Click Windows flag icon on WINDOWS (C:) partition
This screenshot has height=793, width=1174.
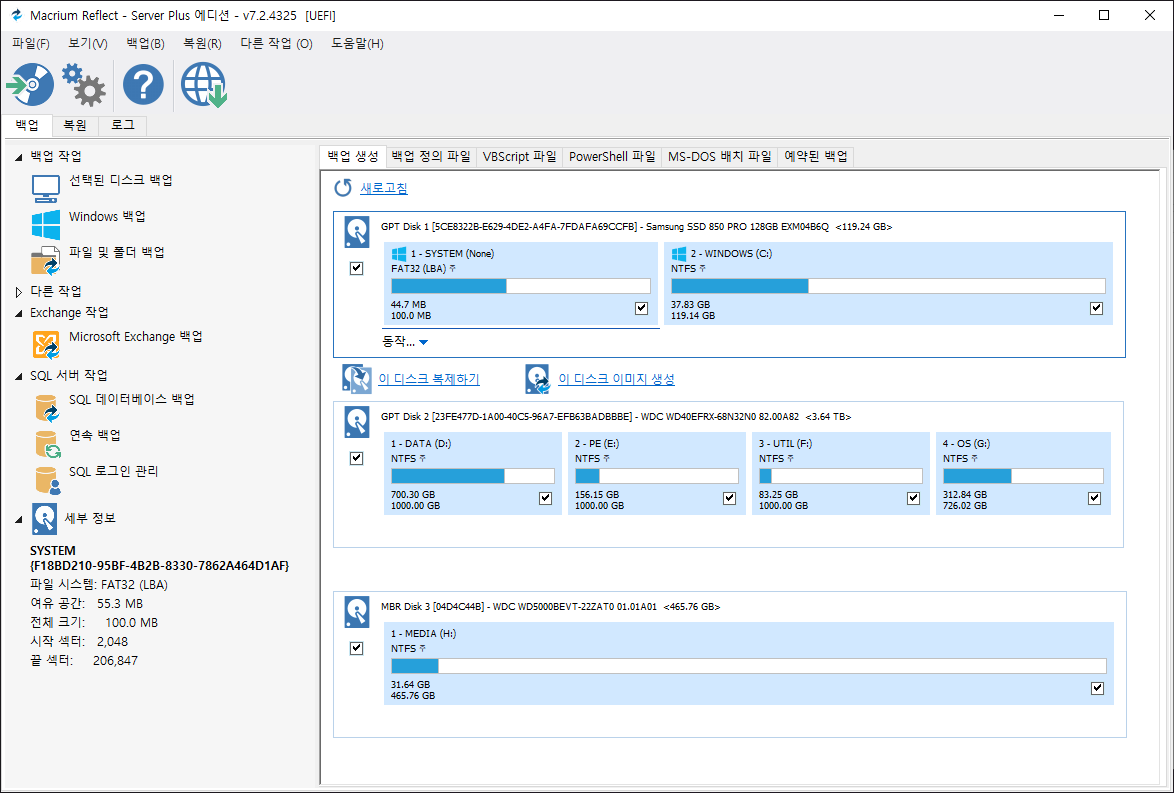pos(679,254)
